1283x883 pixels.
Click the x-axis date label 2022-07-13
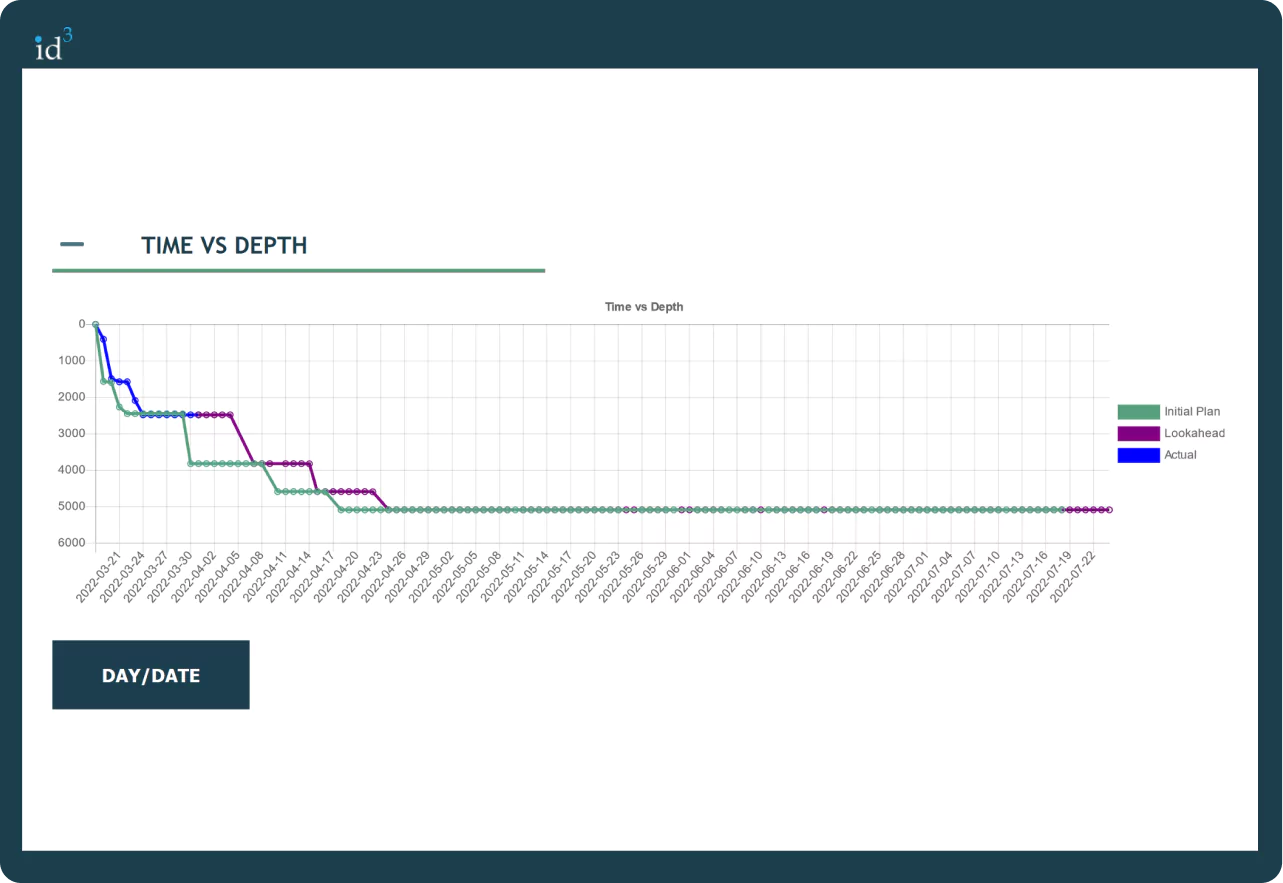coord(999,575)
